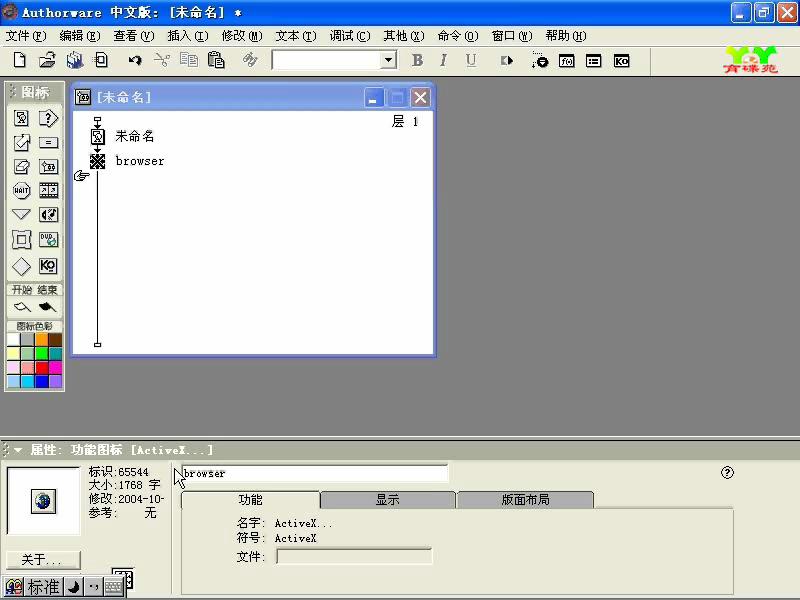
Task: Toggle Italic text formatting
Action: (443, 60)
